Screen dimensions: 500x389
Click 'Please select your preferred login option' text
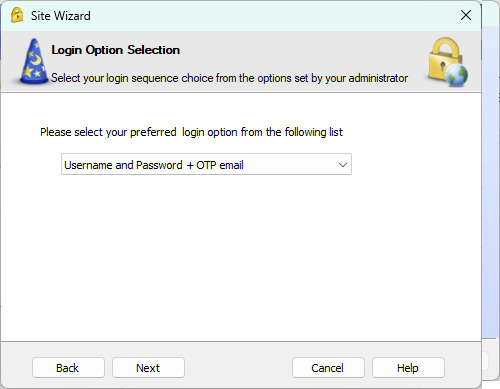(x=191, y=132)
